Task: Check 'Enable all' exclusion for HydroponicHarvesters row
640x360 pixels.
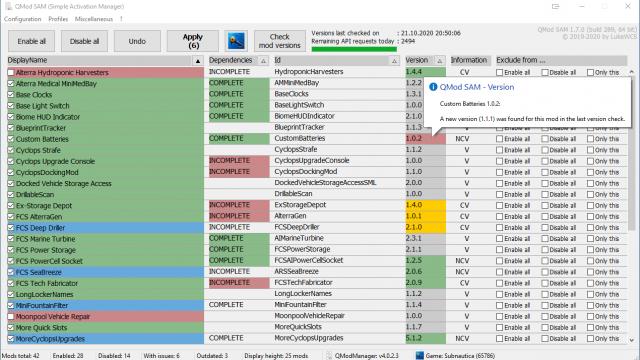Action: pos(500,73)
